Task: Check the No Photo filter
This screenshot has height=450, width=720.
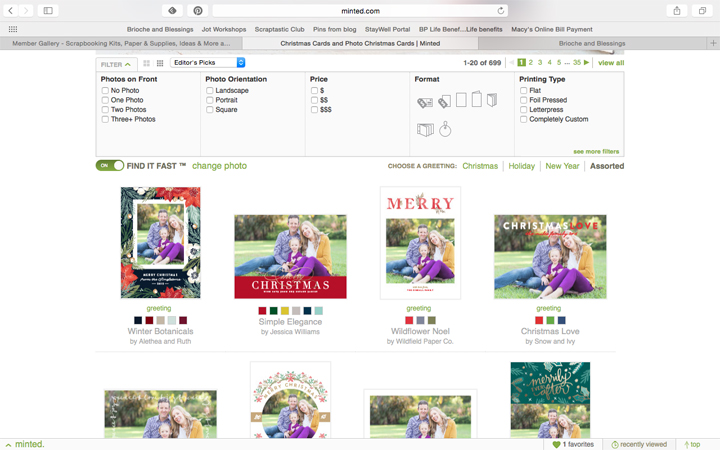Action: (105, 90)
